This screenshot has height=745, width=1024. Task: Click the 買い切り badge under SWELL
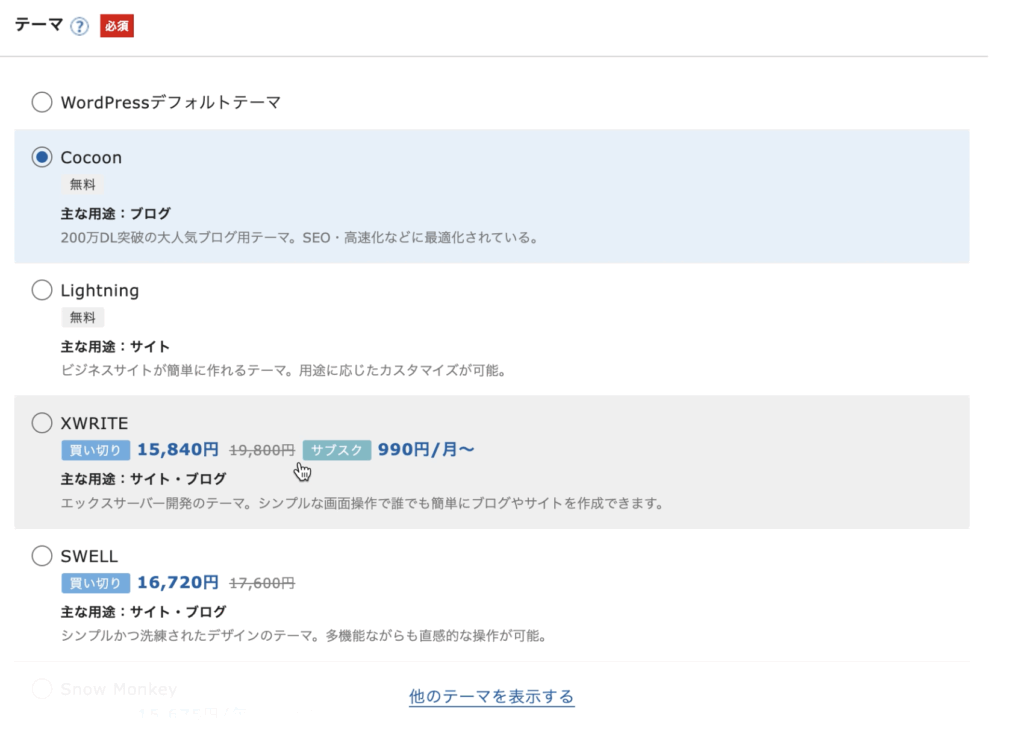95,583
